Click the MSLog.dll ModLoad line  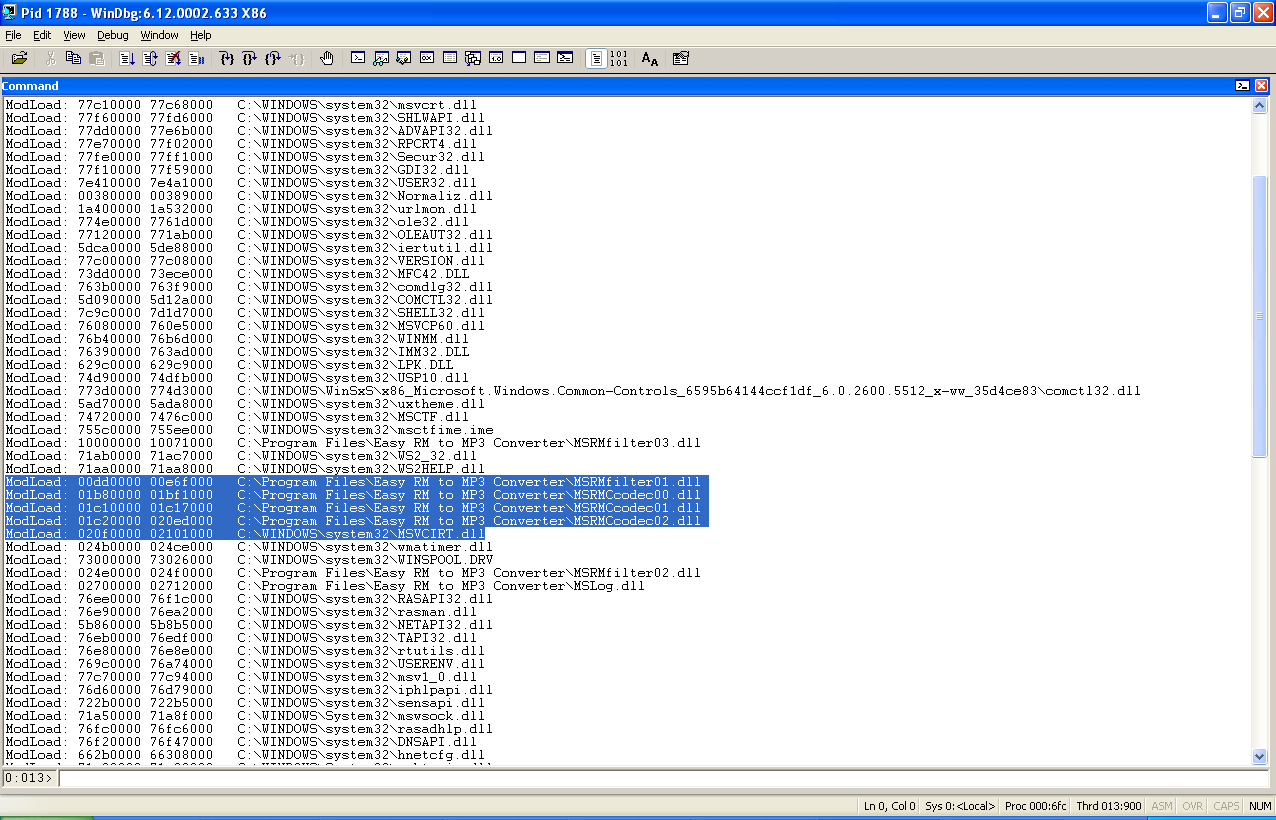click(325, 586)
